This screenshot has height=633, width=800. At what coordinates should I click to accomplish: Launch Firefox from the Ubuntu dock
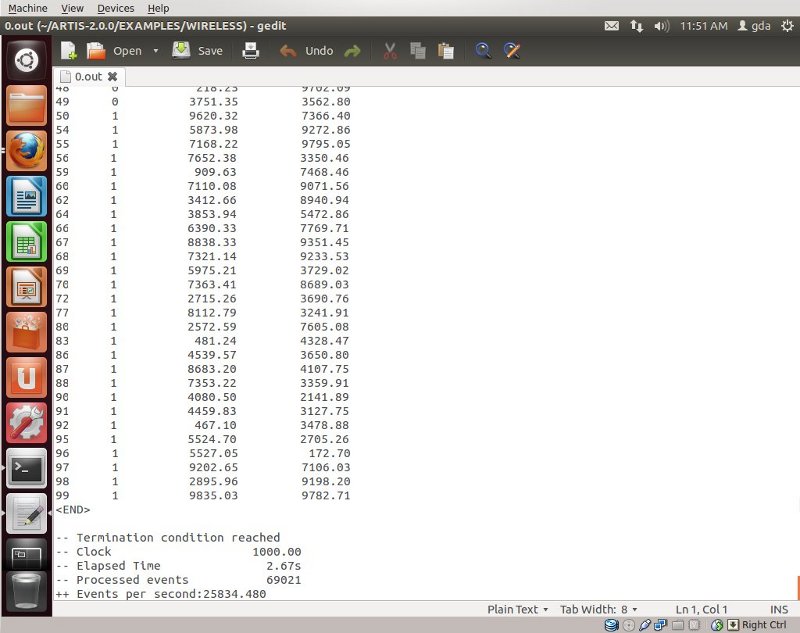pyautogui.click(x=27, y=150)
